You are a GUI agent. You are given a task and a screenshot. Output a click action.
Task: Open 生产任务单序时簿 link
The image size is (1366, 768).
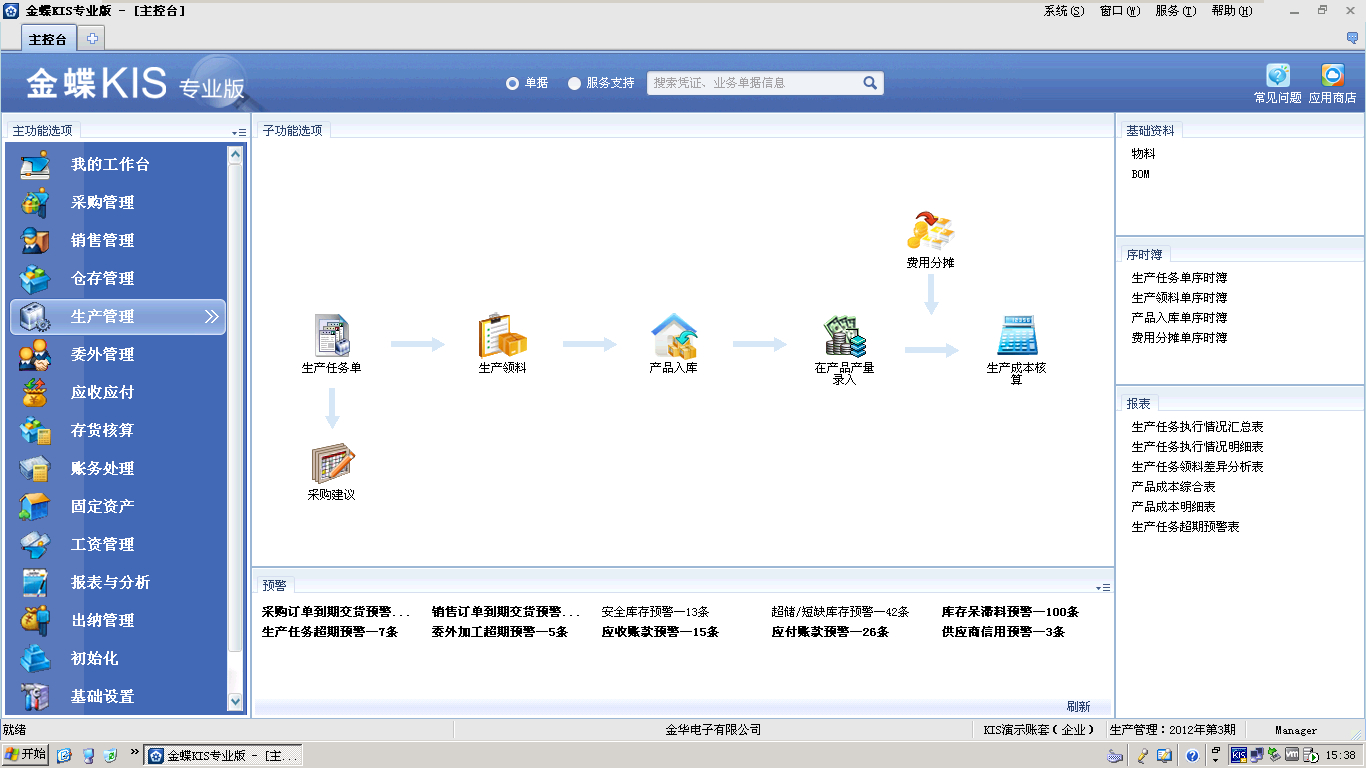[x=1179, y=278]
